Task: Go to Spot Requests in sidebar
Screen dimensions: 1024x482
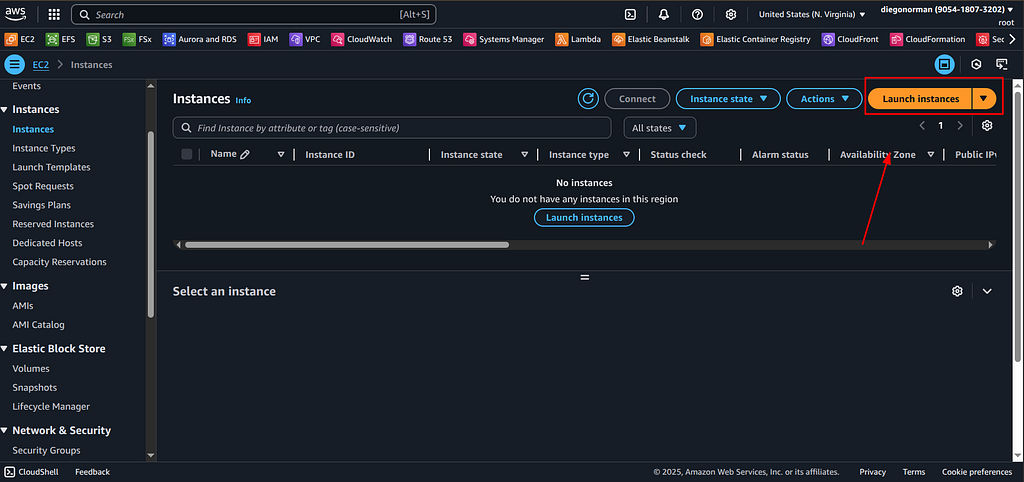Action: tap(43, 186)
